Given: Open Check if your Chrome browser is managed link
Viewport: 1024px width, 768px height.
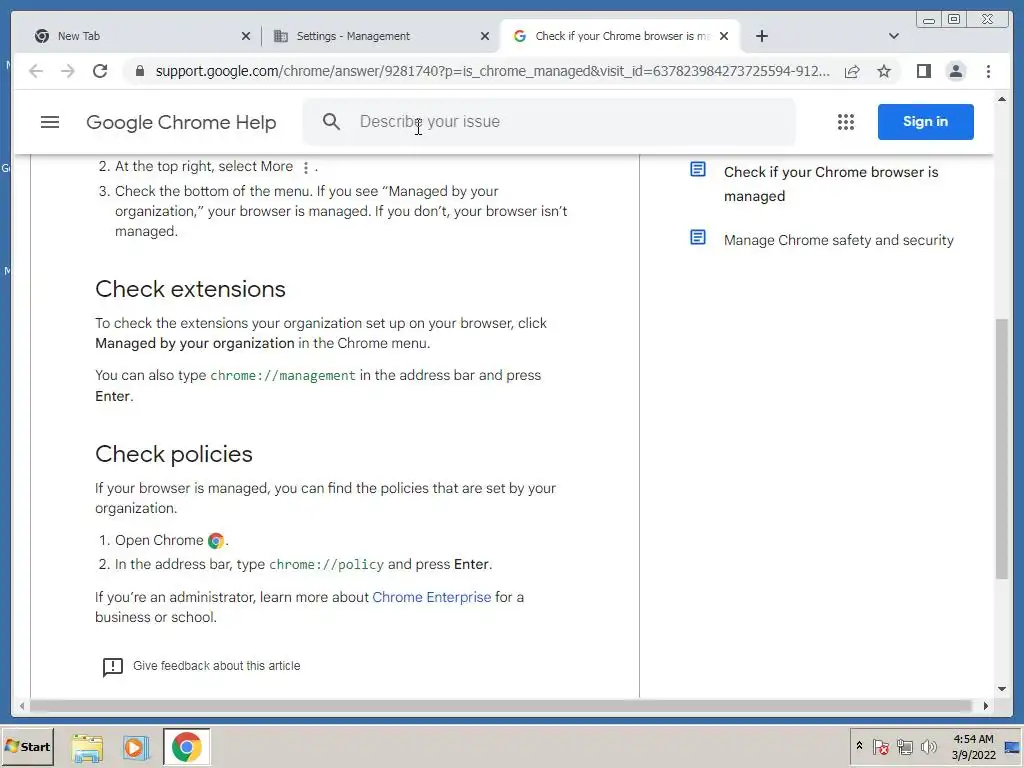Looking at the screenshot, I should (831, 184).
